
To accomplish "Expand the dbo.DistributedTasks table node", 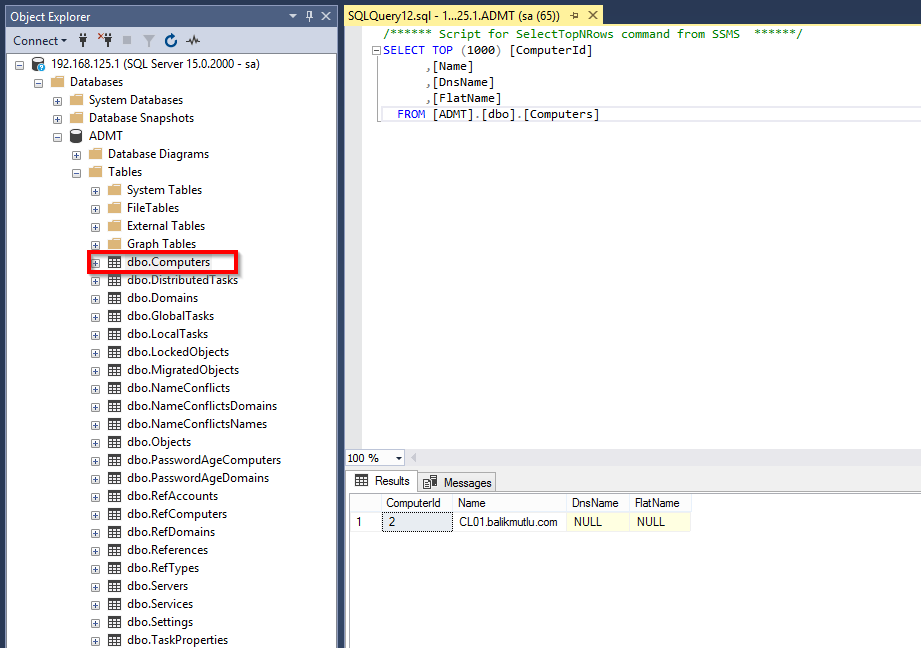I will (x=95, y=281).
